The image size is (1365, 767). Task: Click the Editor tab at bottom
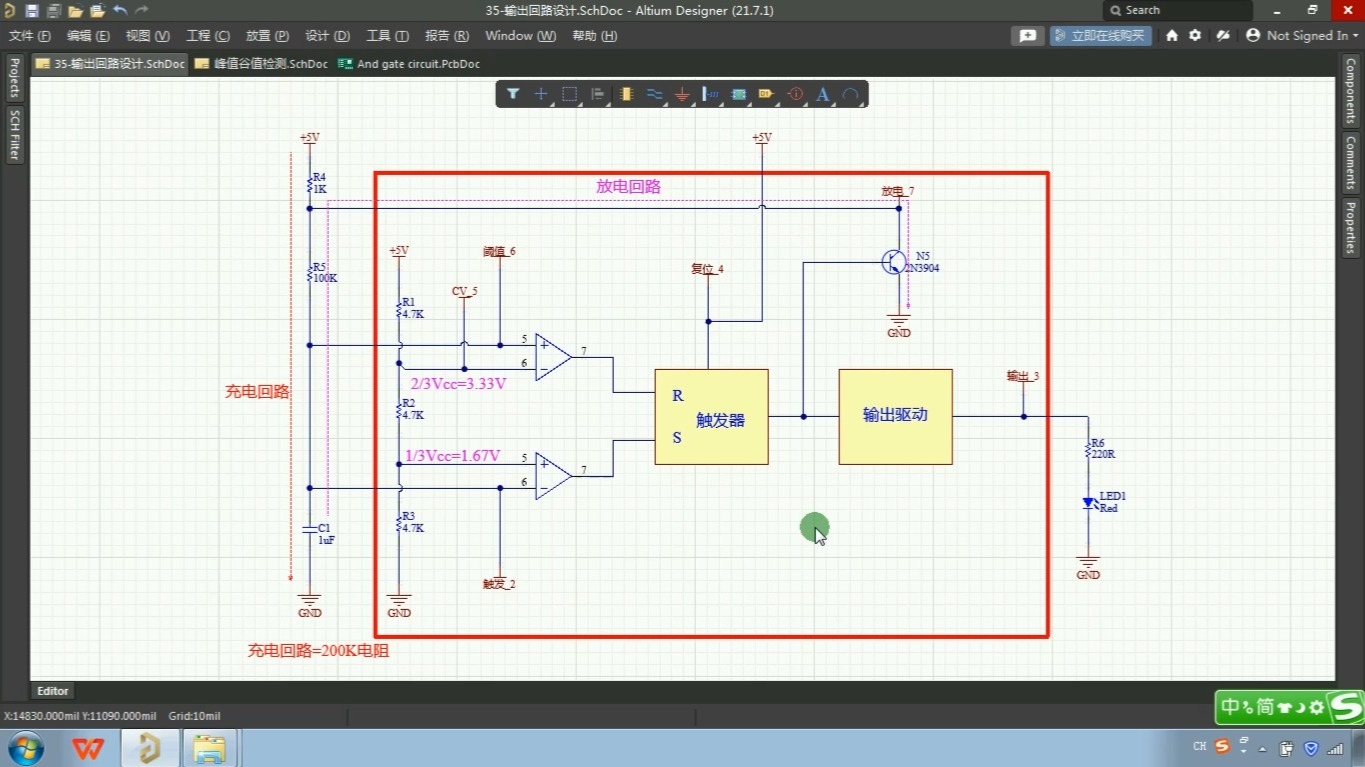pos(53,691)
